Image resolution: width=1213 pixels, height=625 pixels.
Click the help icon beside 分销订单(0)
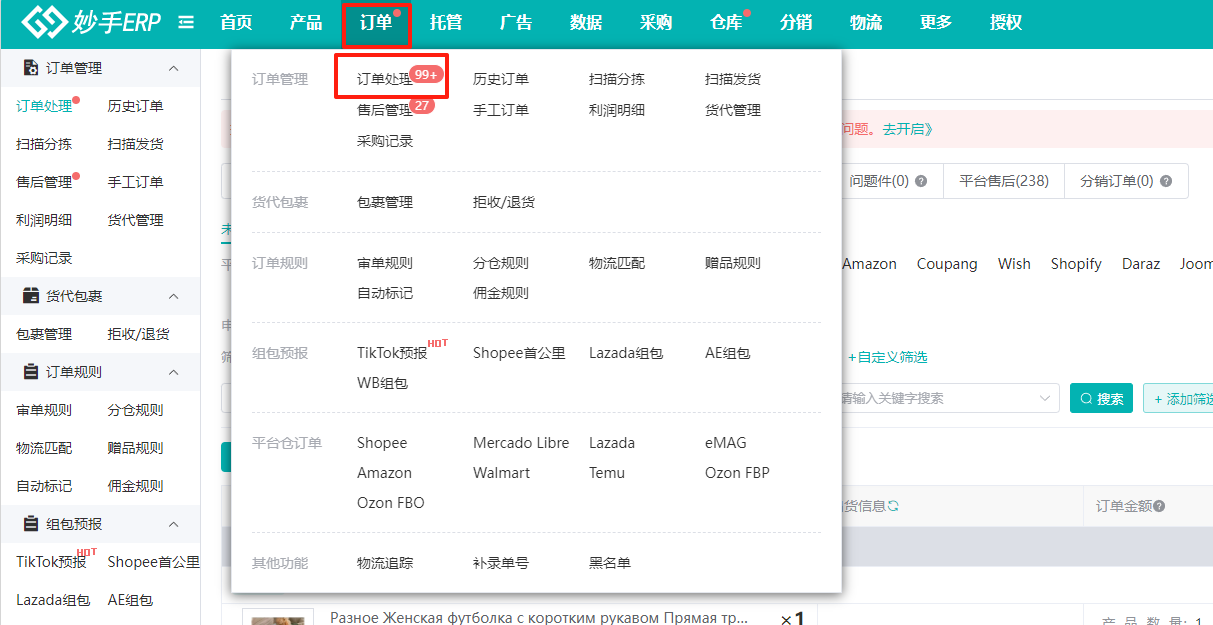1165,182
